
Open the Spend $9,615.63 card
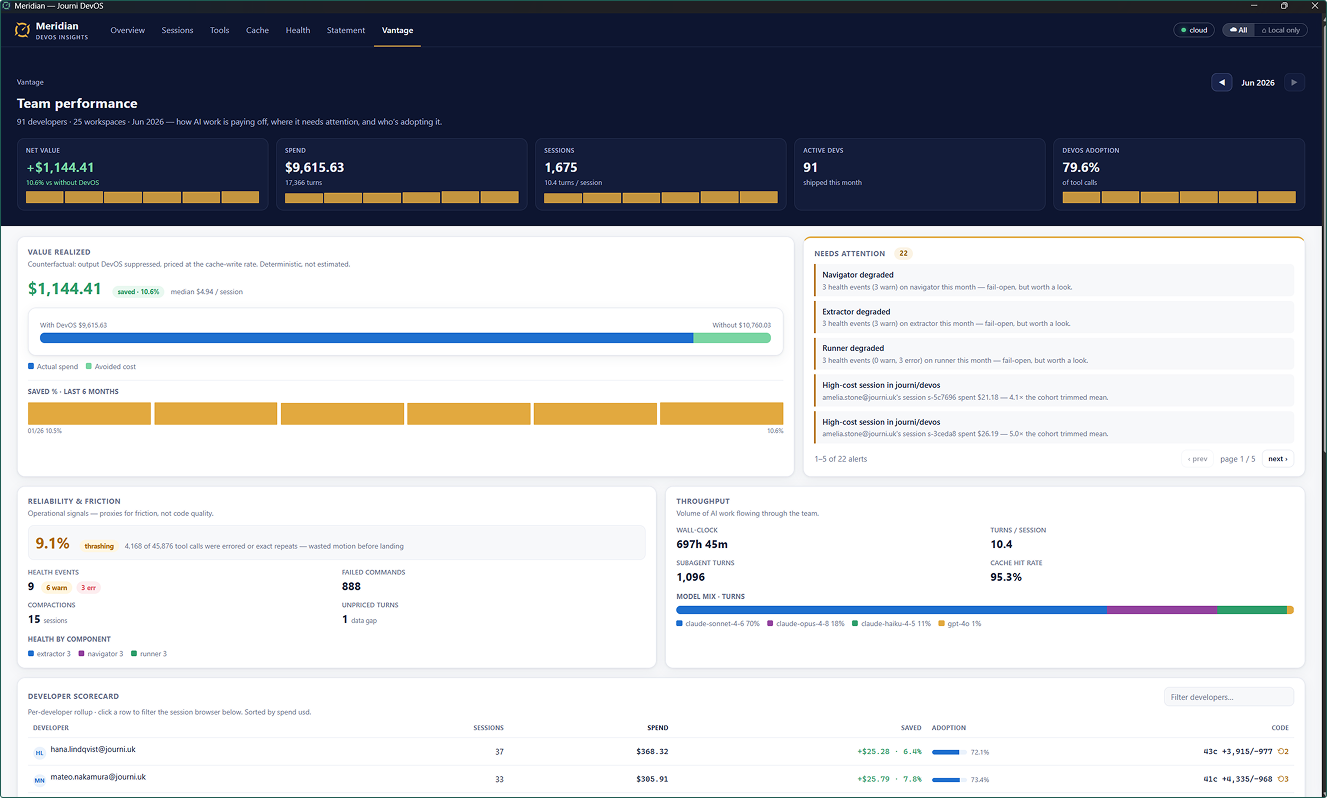point(401,174)
